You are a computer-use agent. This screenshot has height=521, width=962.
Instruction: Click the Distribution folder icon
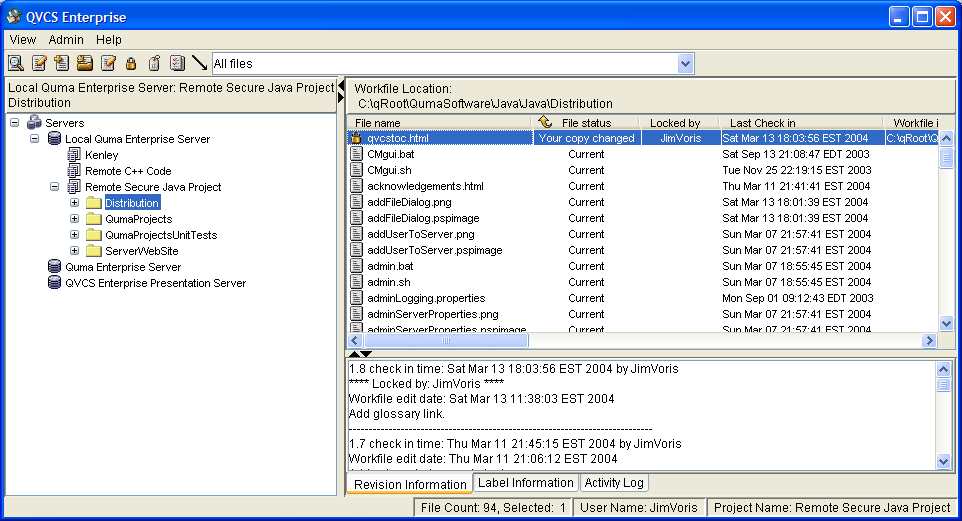(94, 203)
